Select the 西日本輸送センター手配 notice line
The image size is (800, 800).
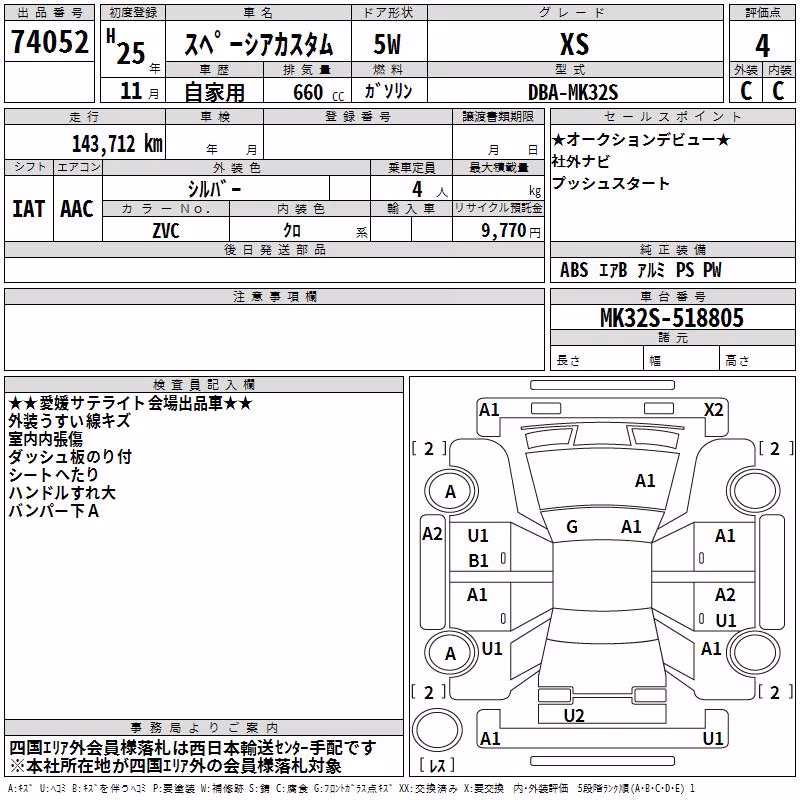pyautogui.click(x=193, y=748)
